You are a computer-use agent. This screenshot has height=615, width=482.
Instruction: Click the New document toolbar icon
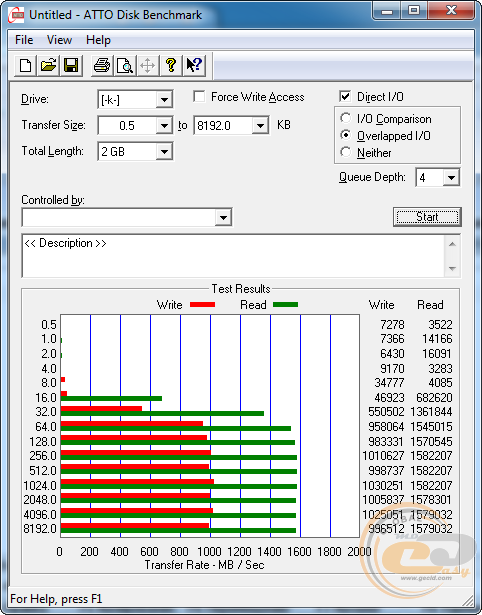pos(25,65)
